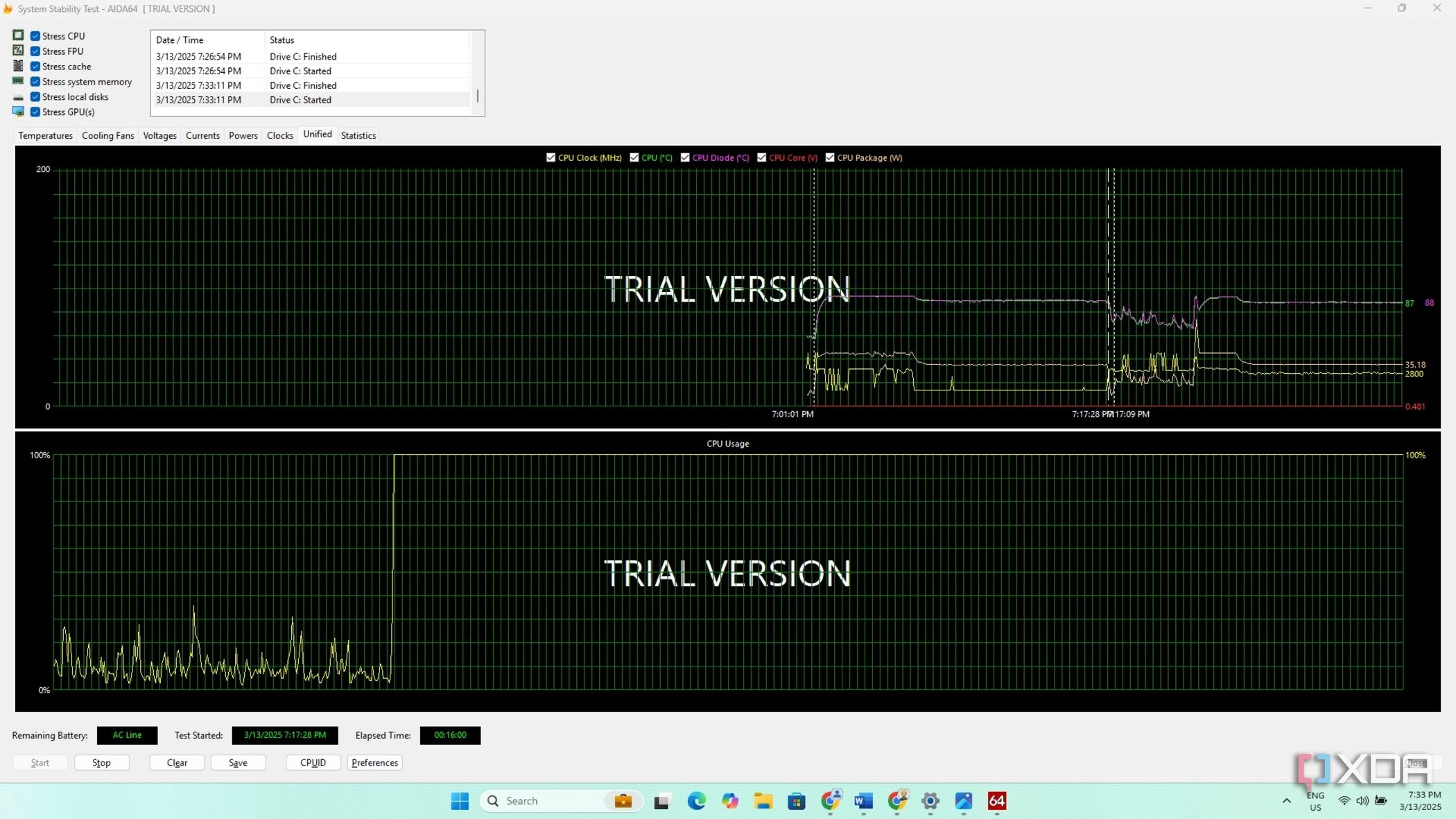The width and height of the screenshot is (1456, 819).
Task: Toggle the CPU Core (V) checkbox
Action: pyautogui.click(x=762, y=158)
